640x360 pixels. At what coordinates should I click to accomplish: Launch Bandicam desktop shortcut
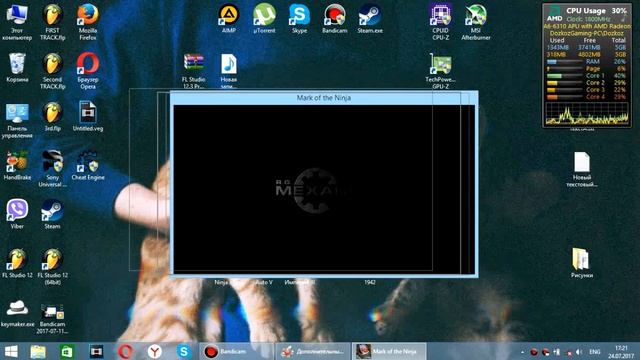(335, 19)
